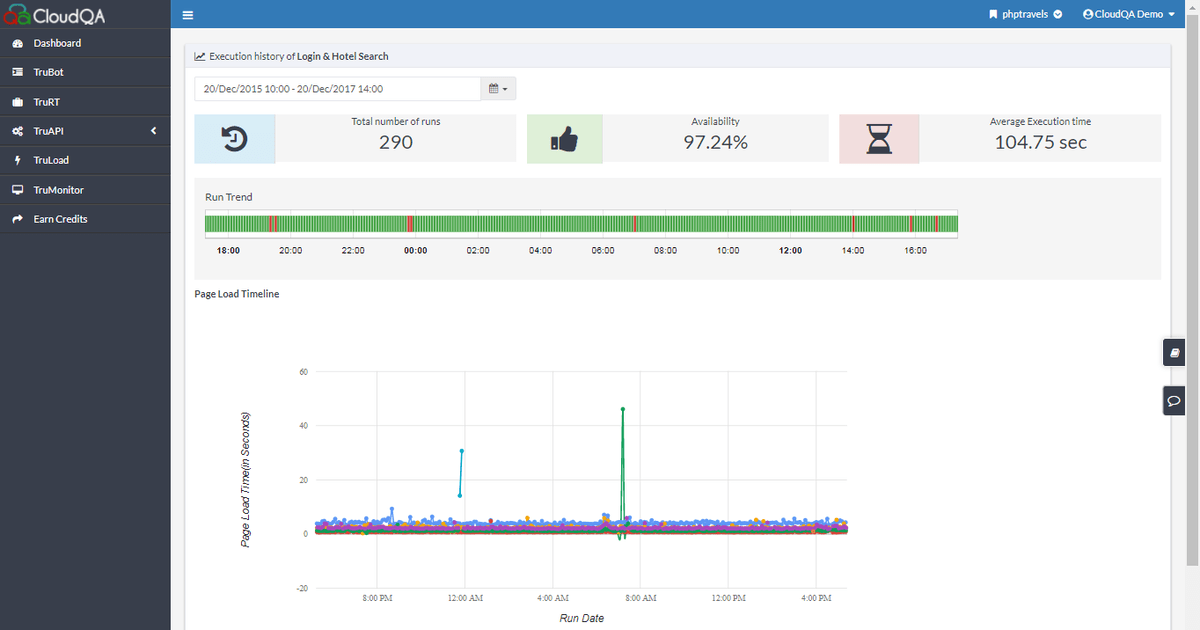Open TruBot from the sidebar
The image size is (1200, 630).
tap(48, 72)
